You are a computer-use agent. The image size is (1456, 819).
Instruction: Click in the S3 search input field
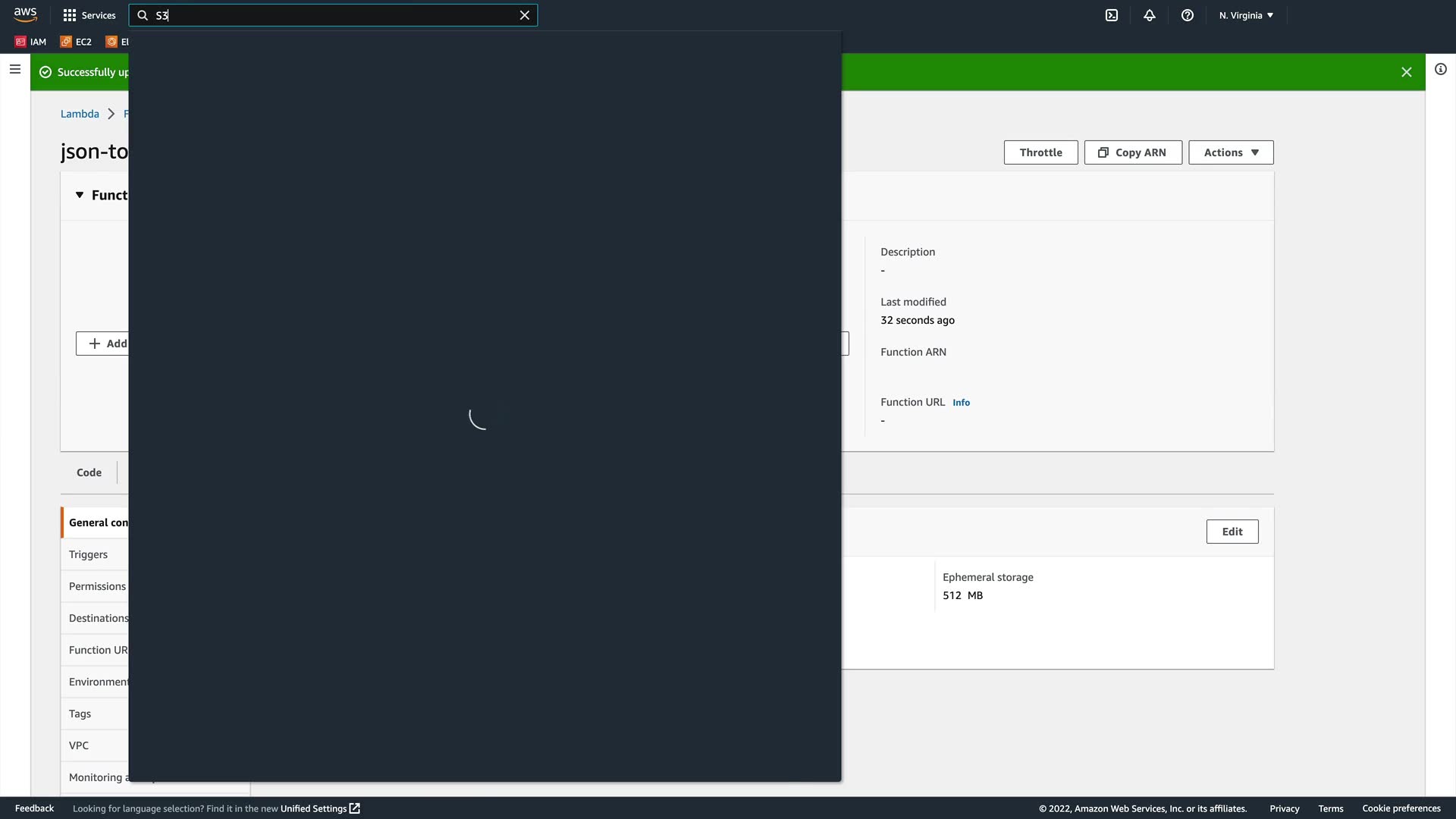click(334, 15)
